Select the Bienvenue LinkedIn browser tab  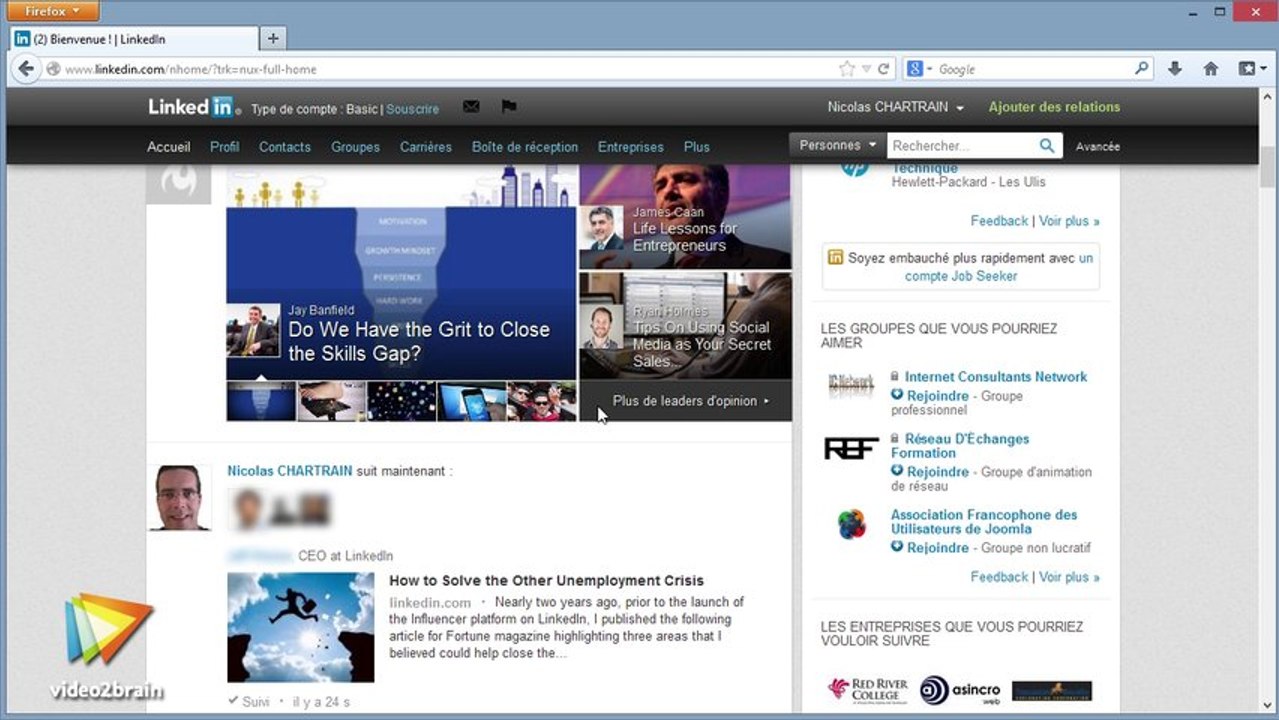[133, 39]
